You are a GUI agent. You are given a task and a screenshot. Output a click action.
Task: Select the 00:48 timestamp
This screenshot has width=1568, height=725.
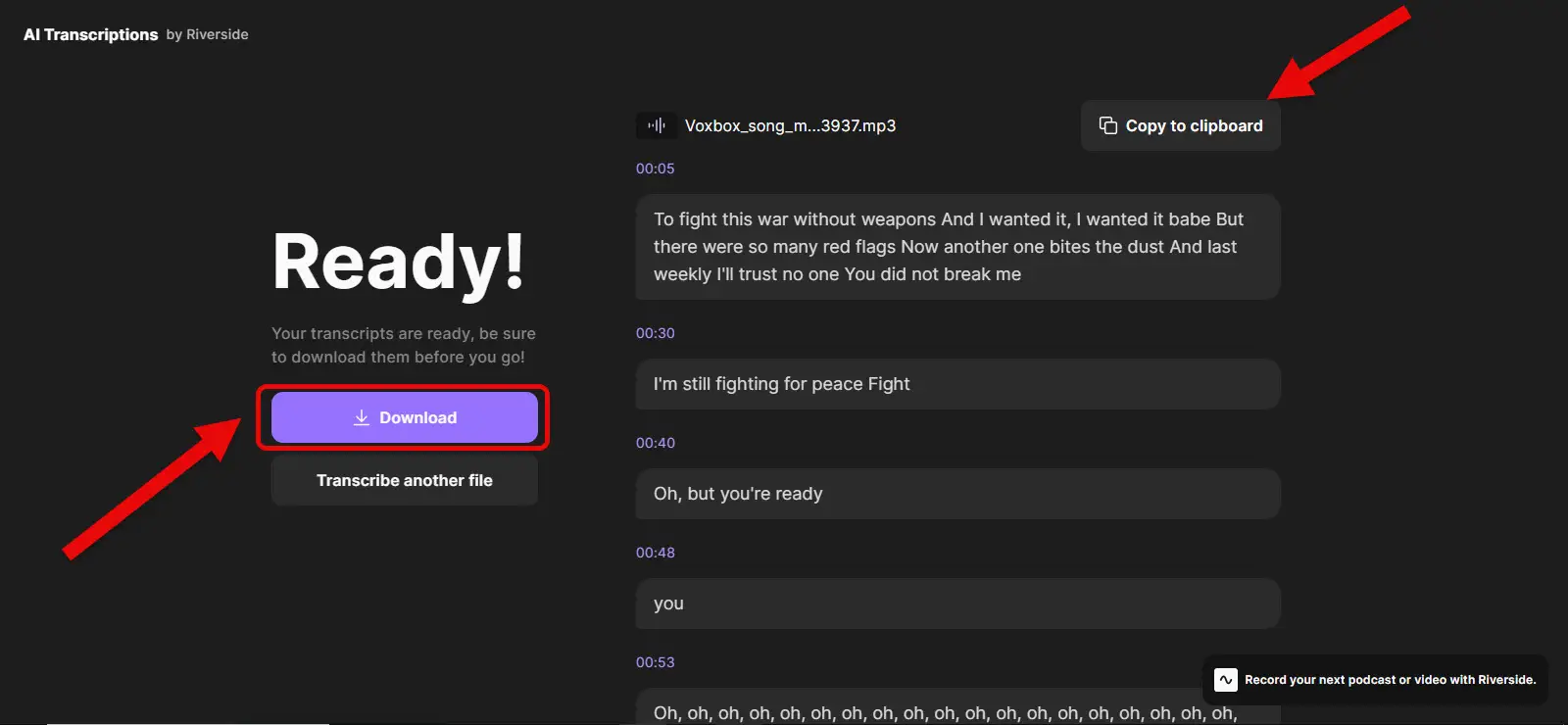coord(655,553)
